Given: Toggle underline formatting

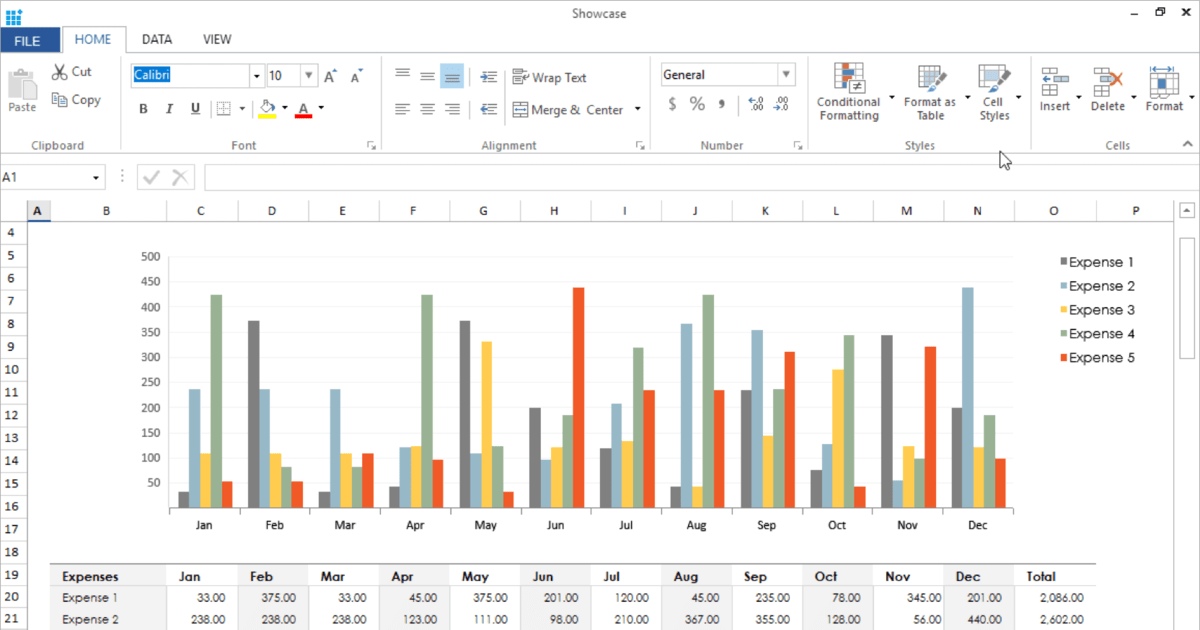Looking at the screenshot, I should (195, 109).
